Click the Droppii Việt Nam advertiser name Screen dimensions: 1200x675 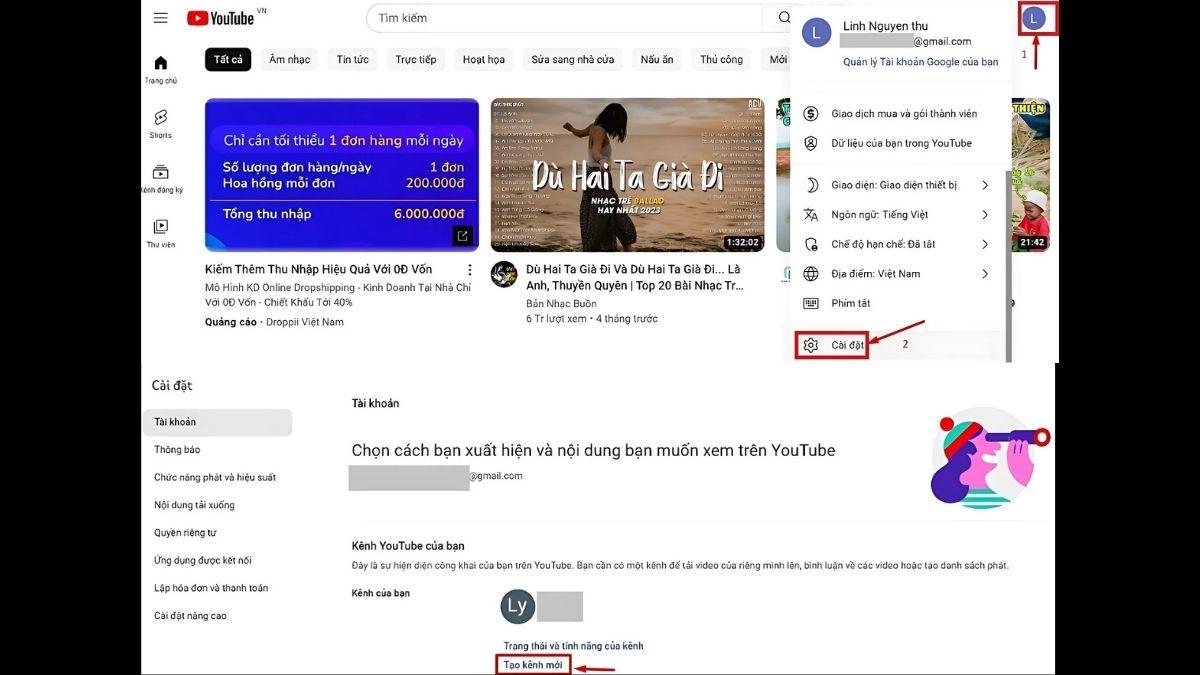pos(305,322)
